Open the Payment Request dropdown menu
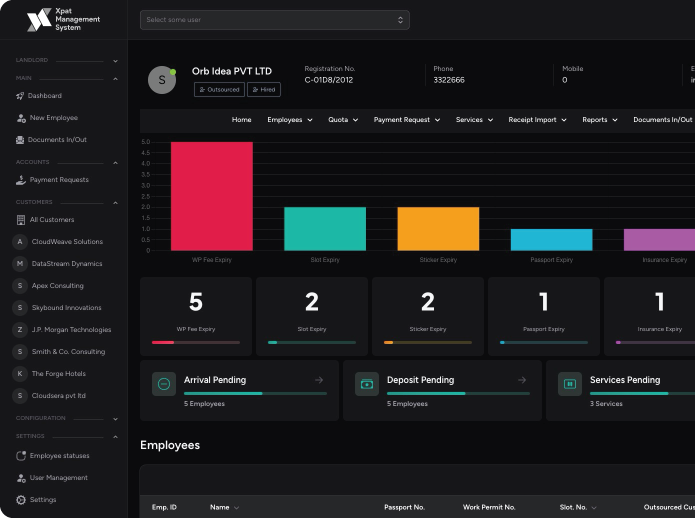 407,120
